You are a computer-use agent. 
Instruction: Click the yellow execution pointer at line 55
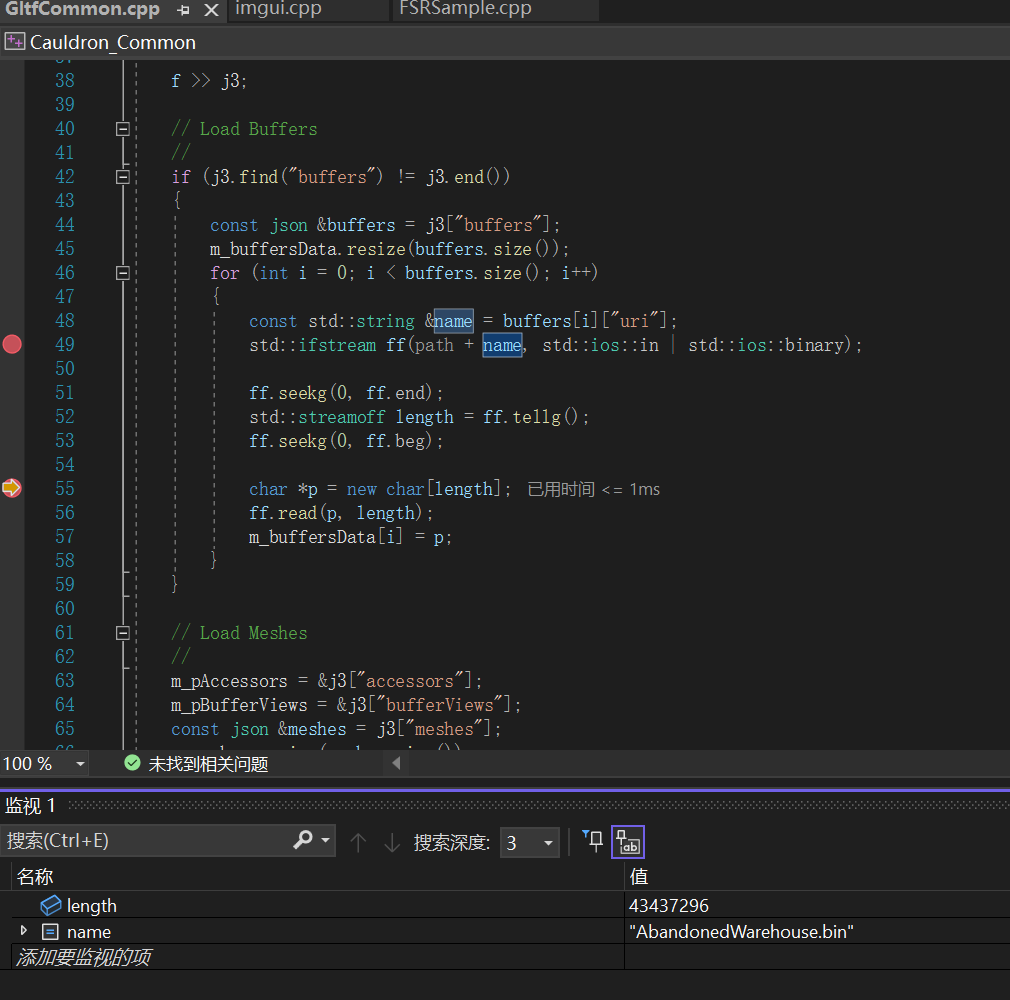(x=12, y=488)
